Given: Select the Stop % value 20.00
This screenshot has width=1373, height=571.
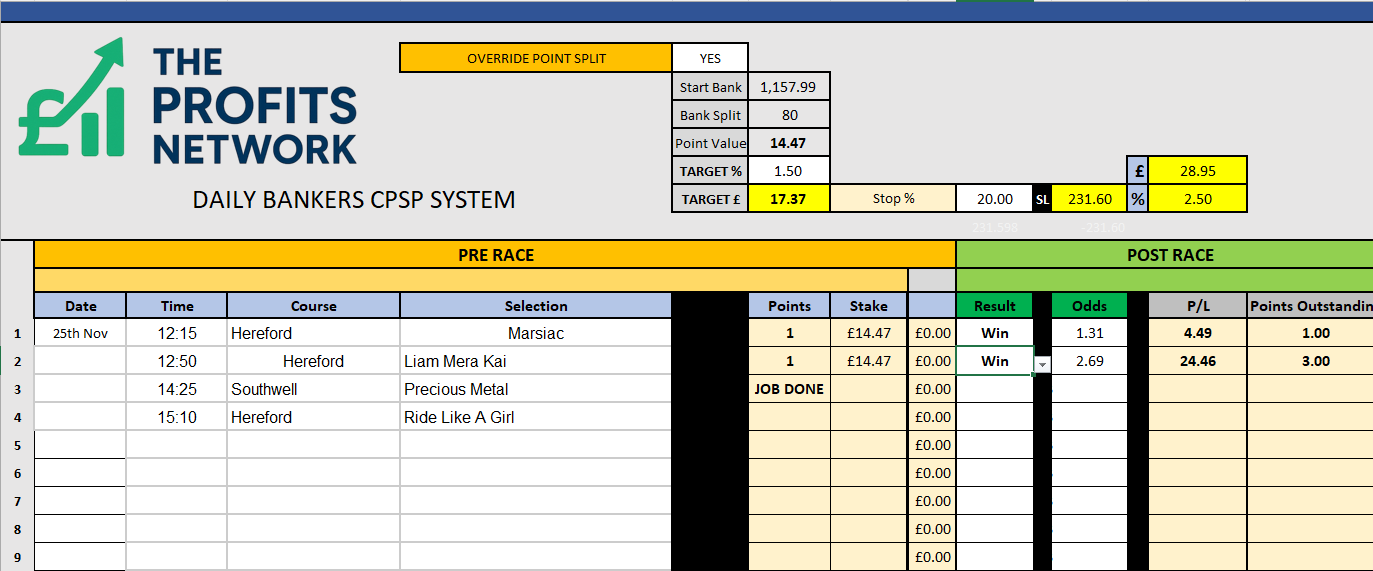Looking at the screenshot, I should coord(994,199).
